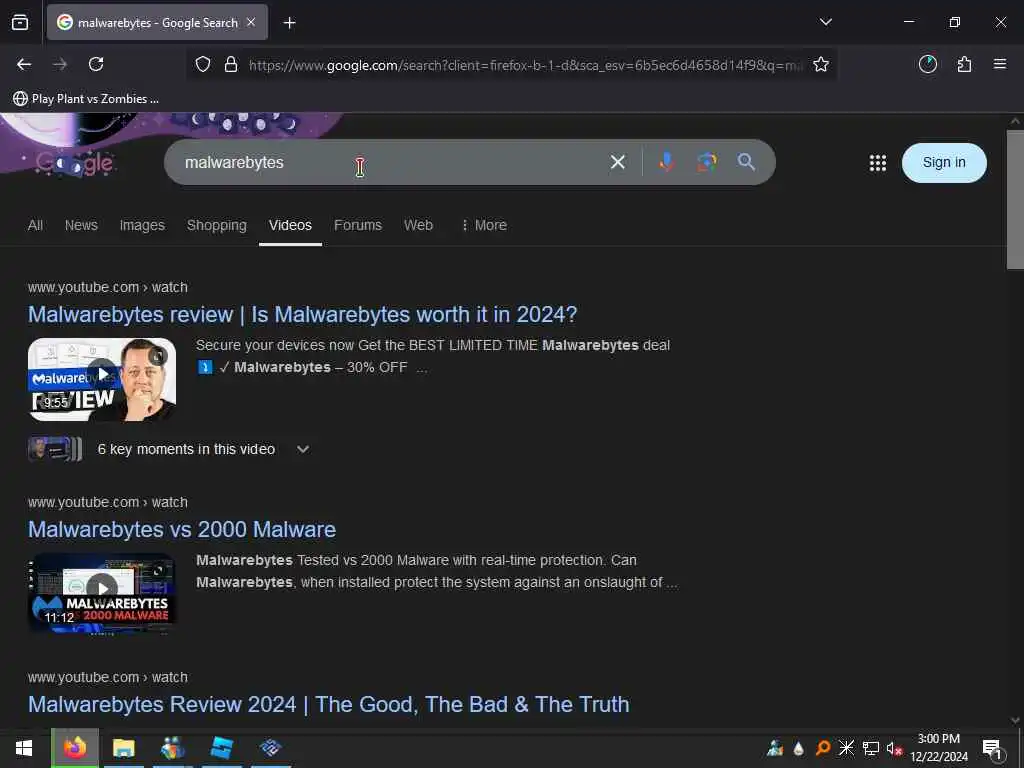Open the volume control in tray
This screenshot has width=1024, height=768.
click(894, 748)
